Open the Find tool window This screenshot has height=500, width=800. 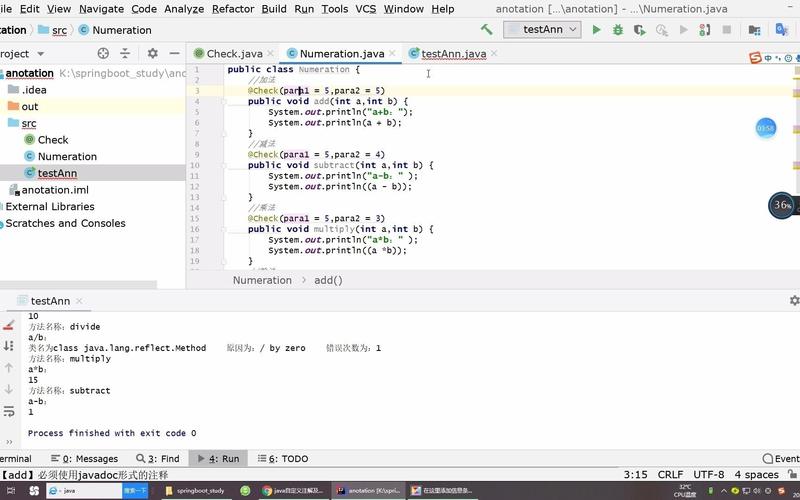(158, 458)
